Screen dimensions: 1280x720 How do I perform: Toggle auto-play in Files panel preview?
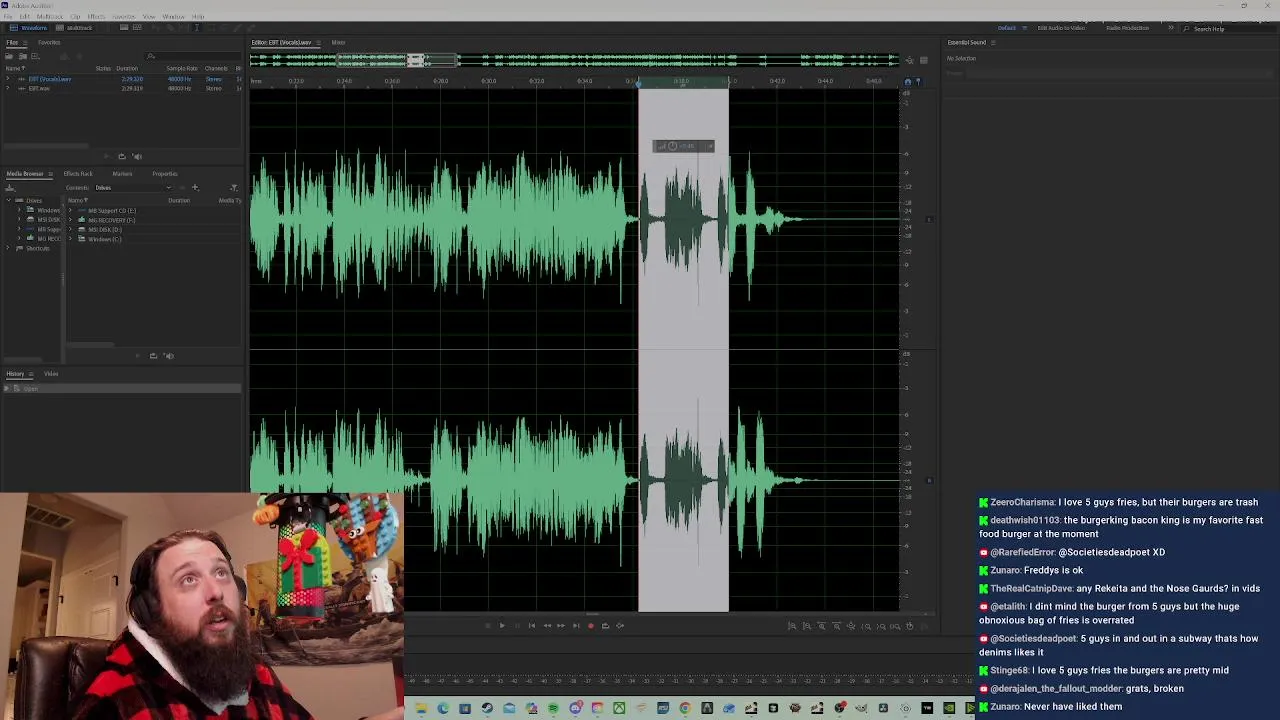click(x=137, y=156)
